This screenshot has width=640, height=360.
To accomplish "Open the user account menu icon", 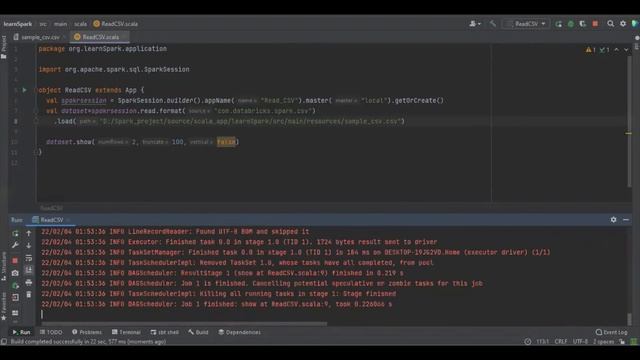I will [474, 24].
